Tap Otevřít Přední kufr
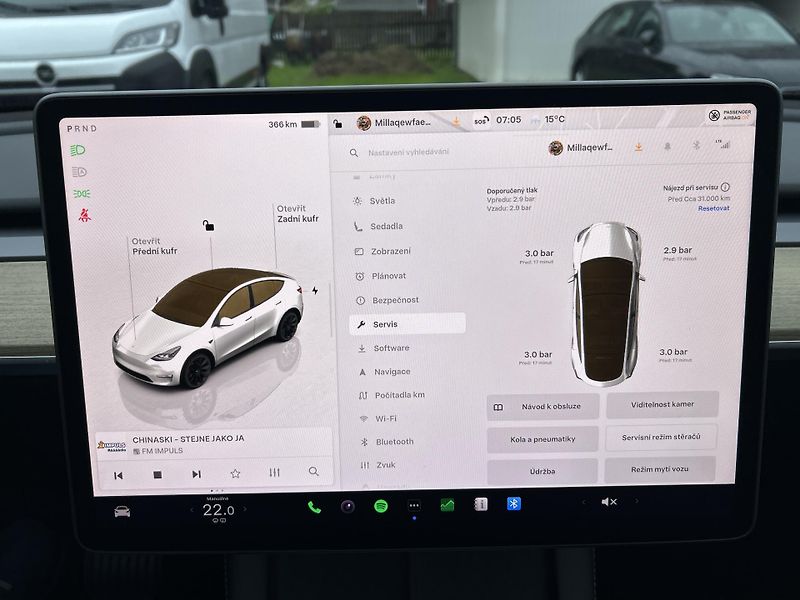The width and height of the screenshot is (800, 600). 155,246
